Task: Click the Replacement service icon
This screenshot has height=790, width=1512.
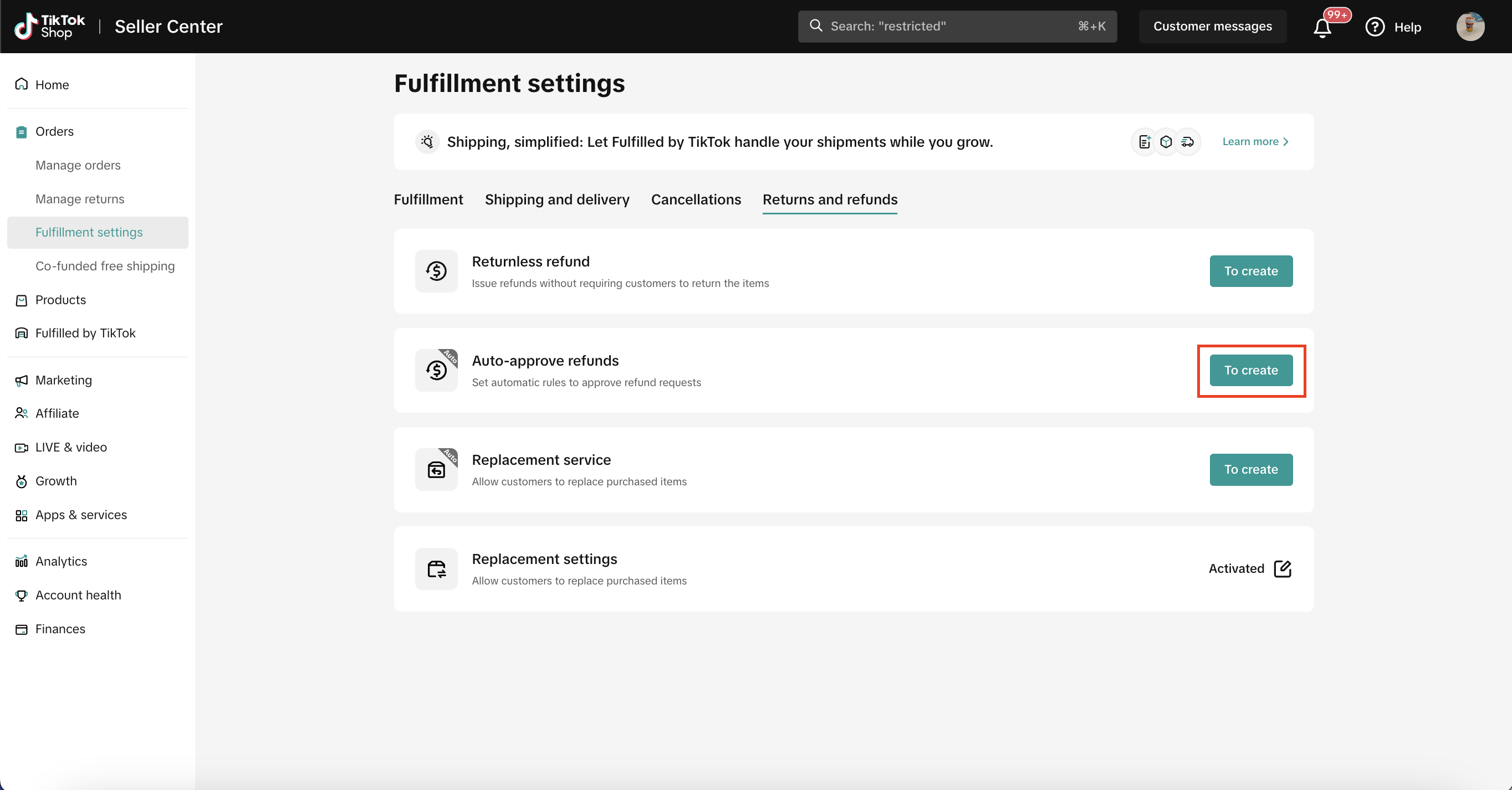Action: click(x=436, y=469)
